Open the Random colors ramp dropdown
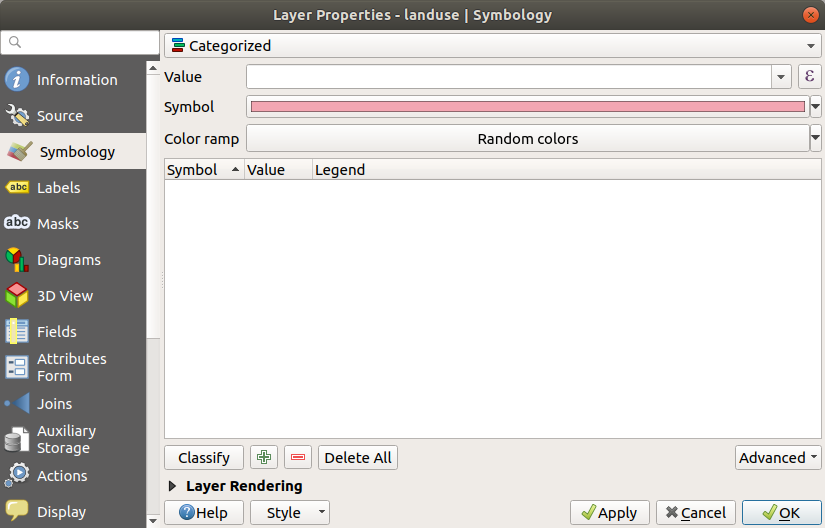 tap(815, 139)
